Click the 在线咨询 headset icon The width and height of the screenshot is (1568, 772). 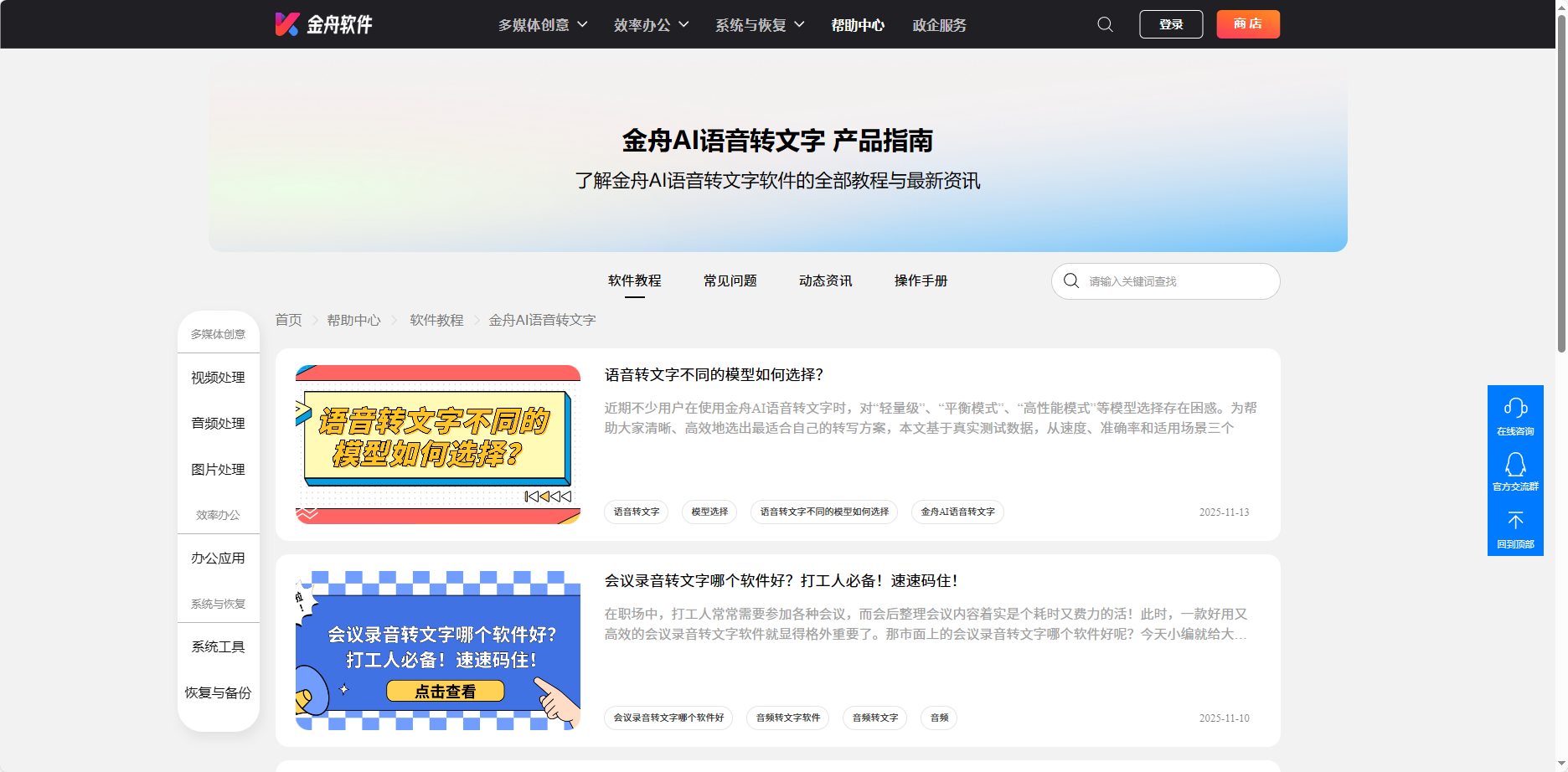tap(1514, 409)
